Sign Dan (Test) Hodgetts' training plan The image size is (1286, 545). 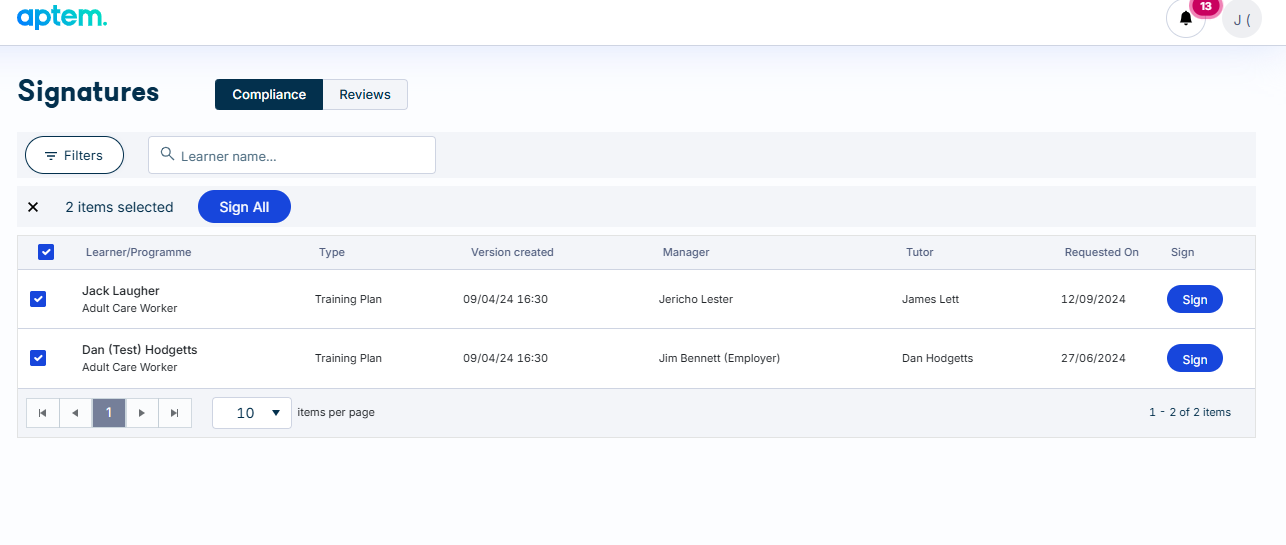[x=1195, y=359]
